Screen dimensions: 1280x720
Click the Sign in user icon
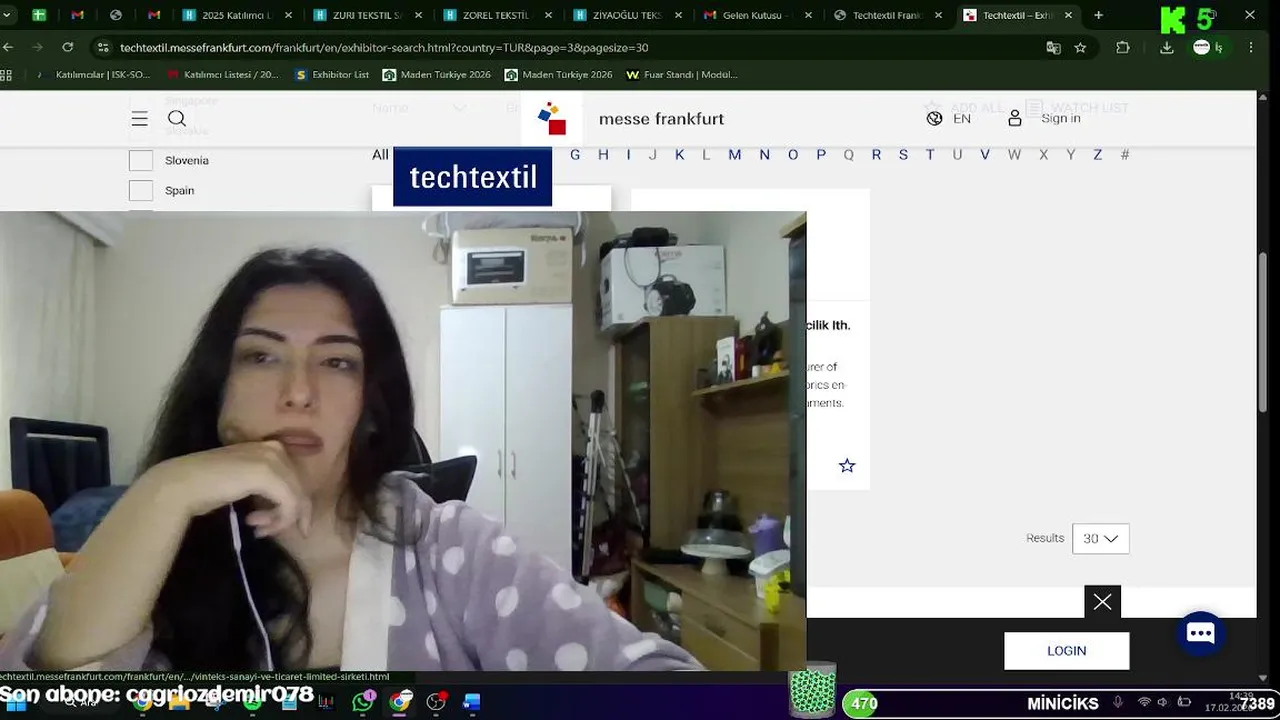[1015, 118]
